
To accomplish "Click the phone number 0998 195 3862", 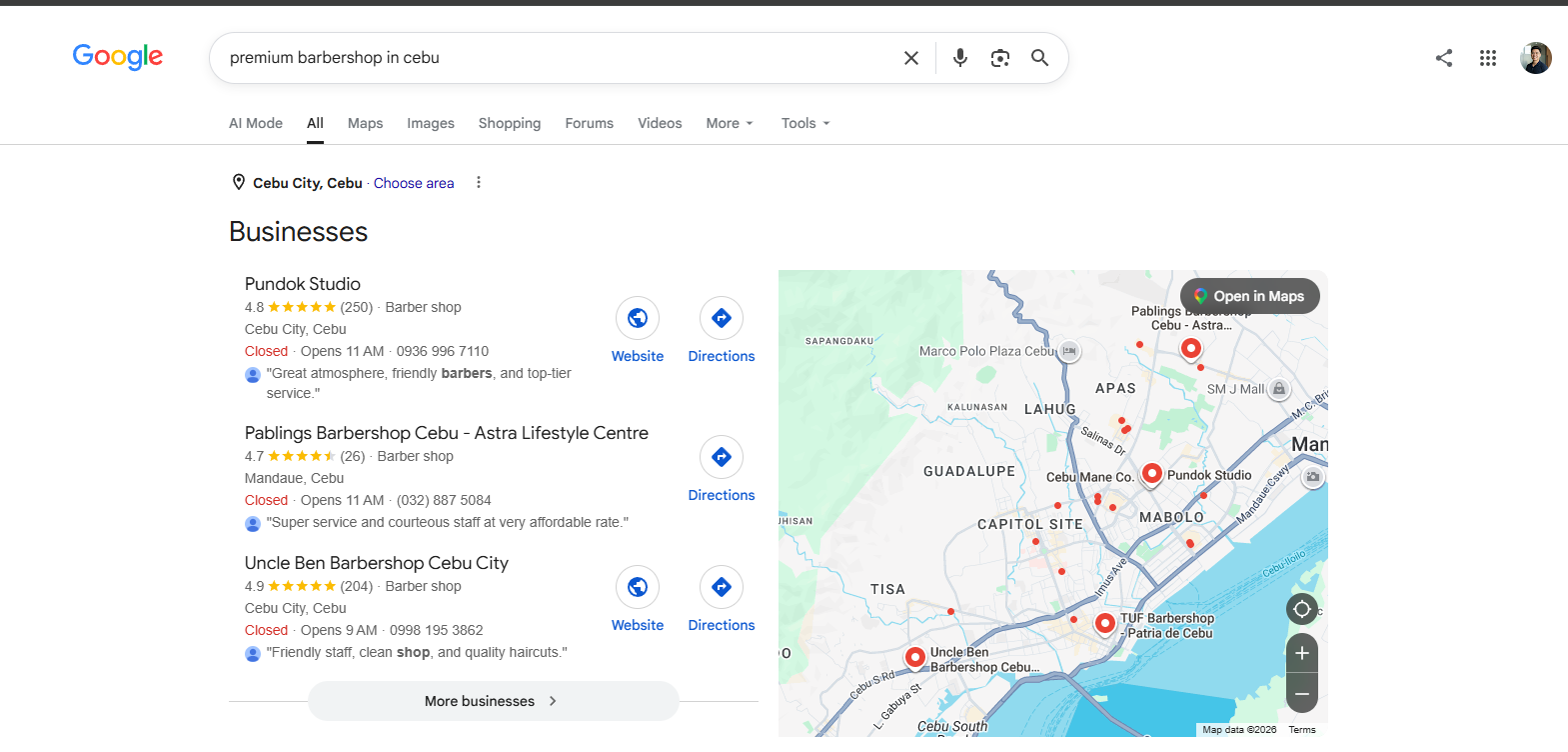I will coord(437,630).
